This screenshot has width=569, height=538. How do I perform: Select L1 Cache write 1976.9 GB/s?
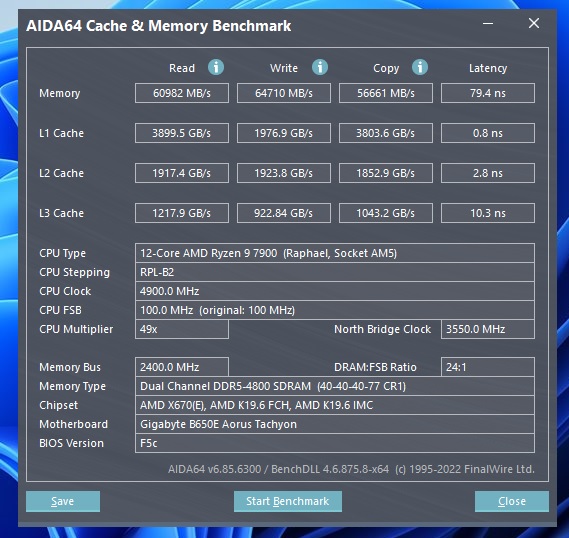(284, 133)
